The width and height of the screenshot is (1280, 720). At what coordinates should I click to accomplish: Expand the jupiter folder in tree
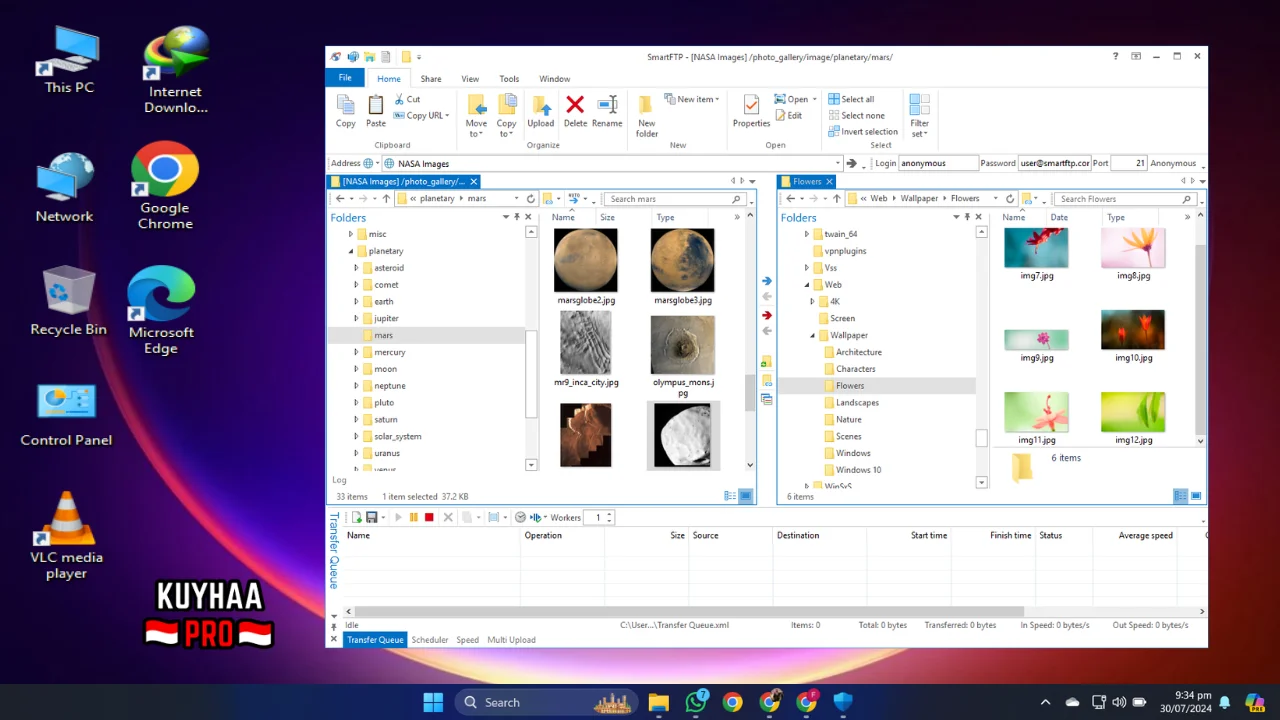[x=356, y=318]
